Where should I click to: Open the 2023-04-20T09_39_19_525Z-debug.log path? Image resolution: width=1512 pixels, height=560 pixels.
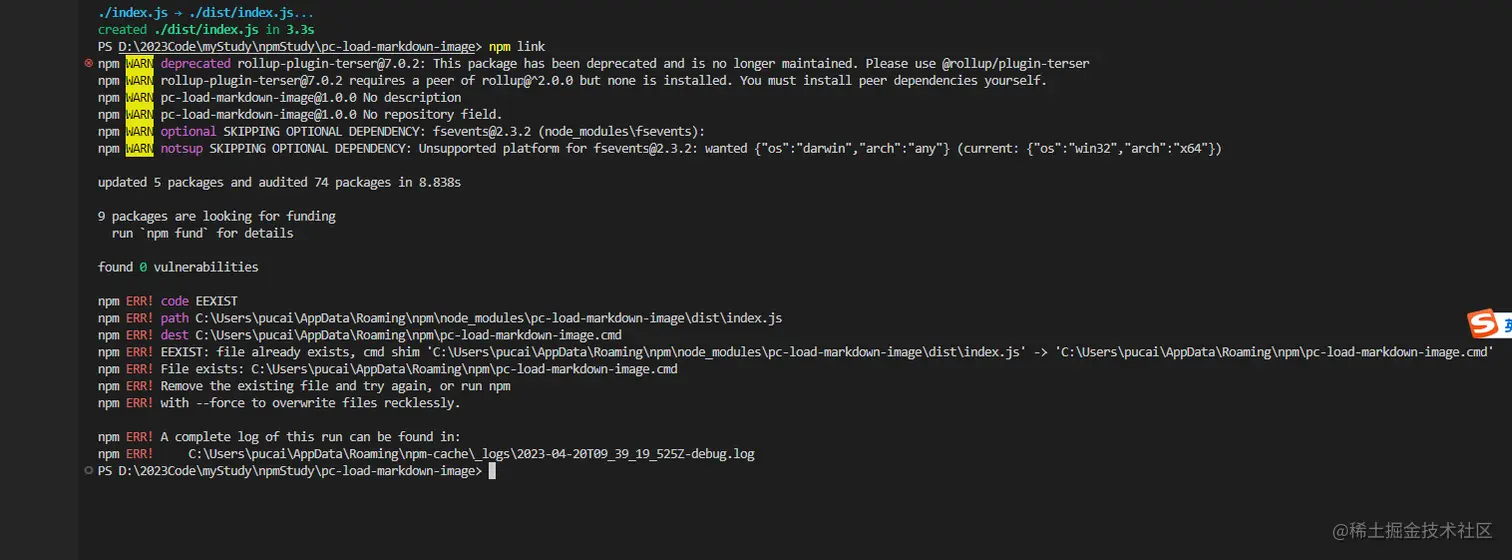click(471, 454)
